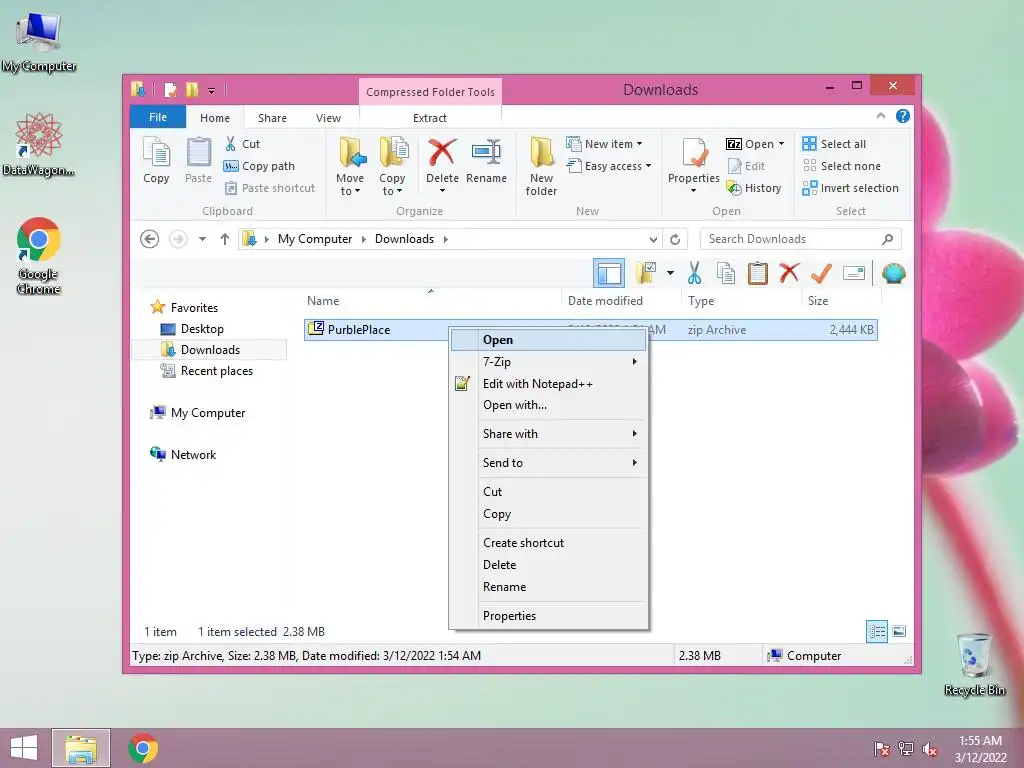Image resolution: width=1024 pixels, height=768 pixels.
Task: Click the muted volume tray icon
Action: pyautogui.click(x=929, y=749)
